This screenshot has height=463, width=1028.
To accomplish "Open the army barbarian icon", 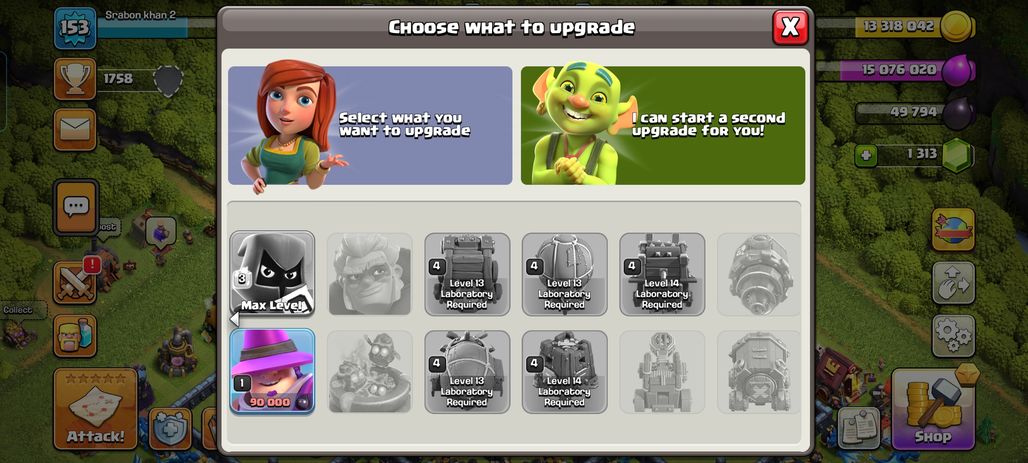I will (x=75, y=335).
